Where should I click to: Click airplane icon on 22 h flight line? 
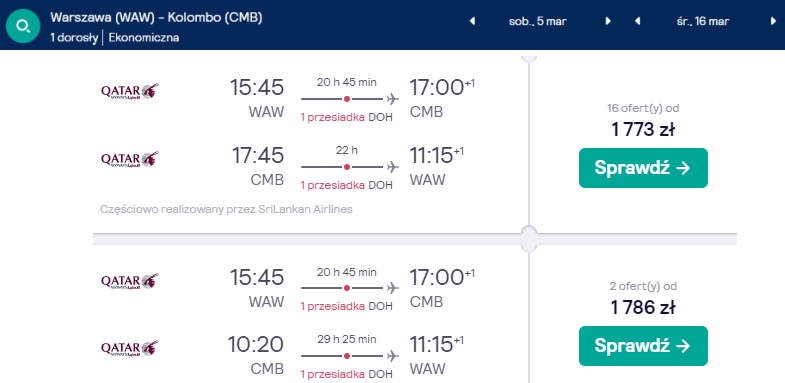tap(393, 167)
